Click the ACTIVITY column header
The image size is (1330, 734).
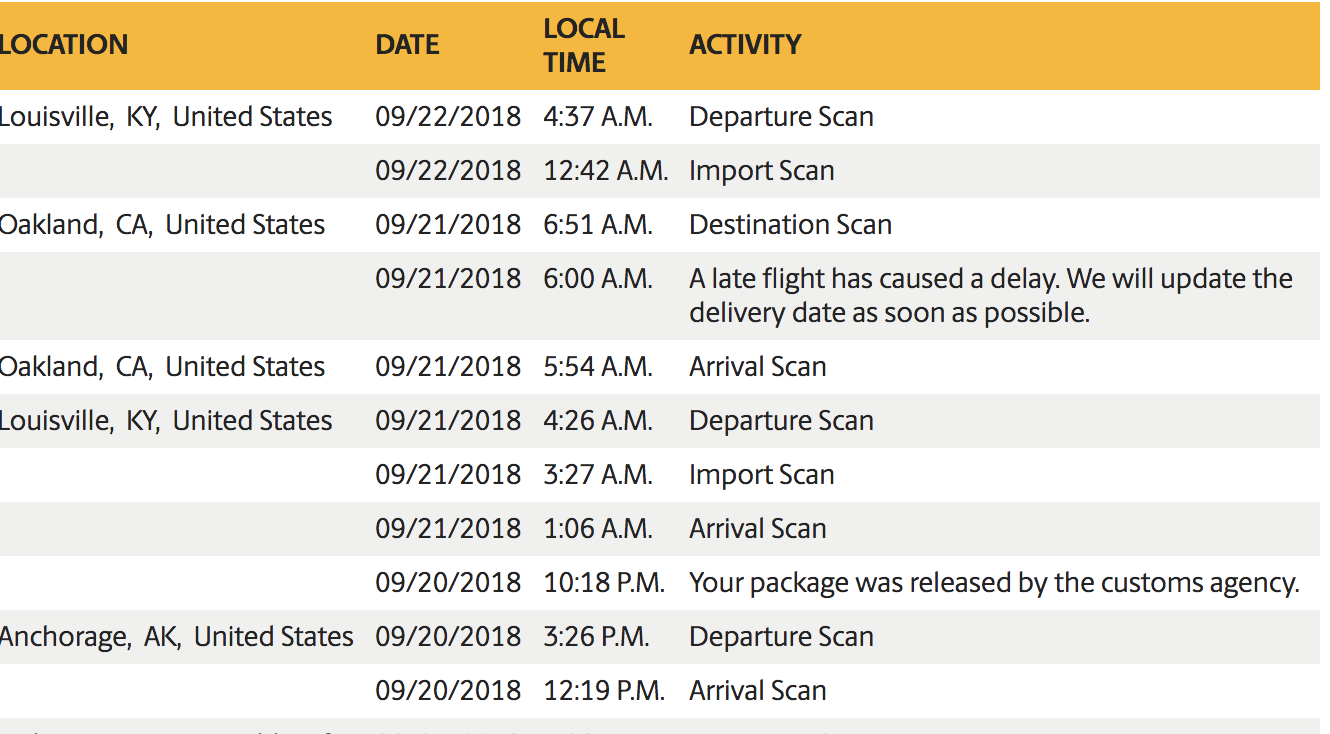pyautogui.click(x=745, y=45)
